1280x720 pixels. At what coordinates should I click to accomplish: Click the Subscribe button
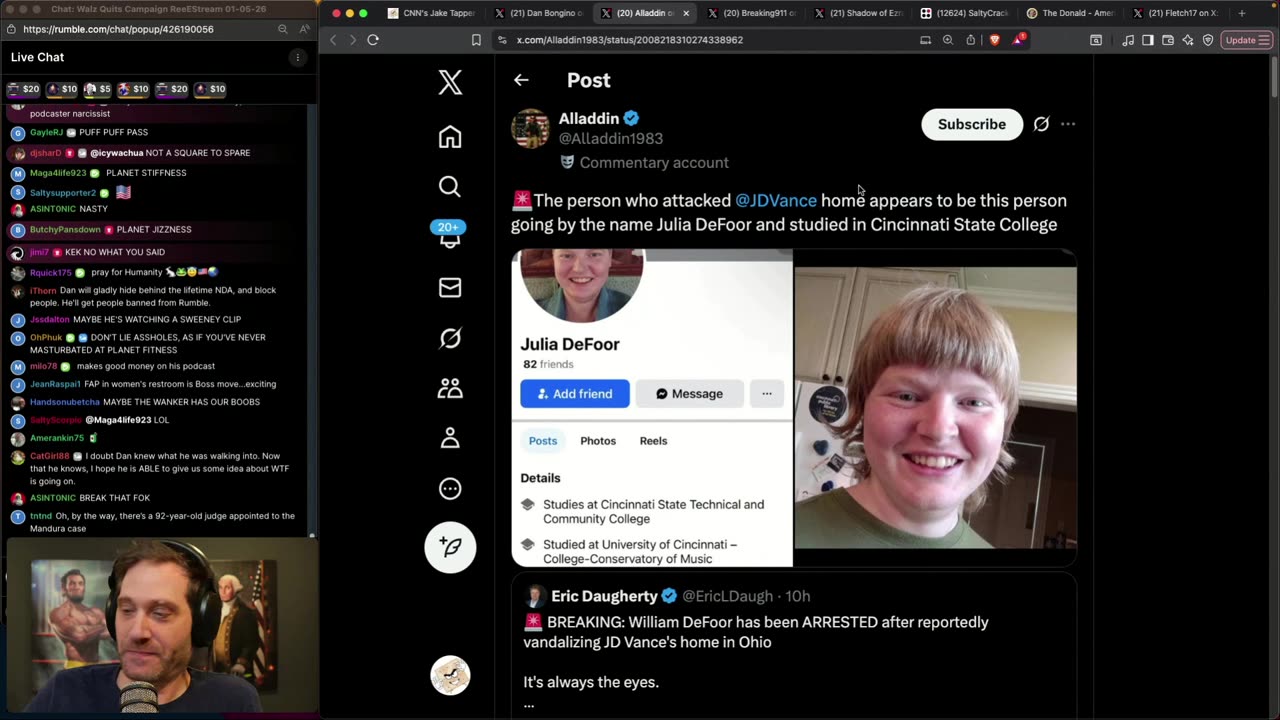(972, 124)
